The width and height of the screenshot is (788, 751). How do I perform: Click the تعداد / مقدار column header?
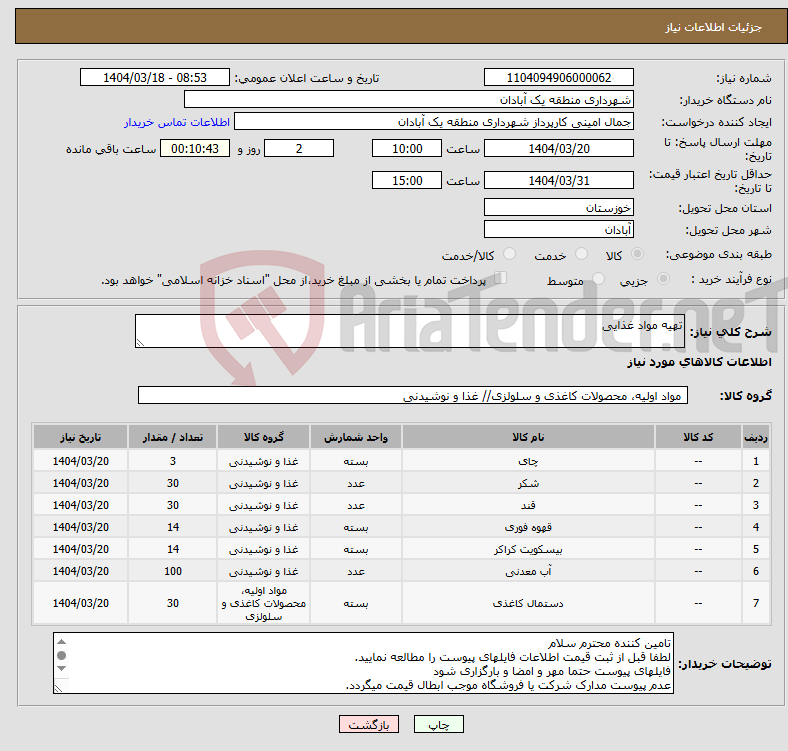pos(173,437)
